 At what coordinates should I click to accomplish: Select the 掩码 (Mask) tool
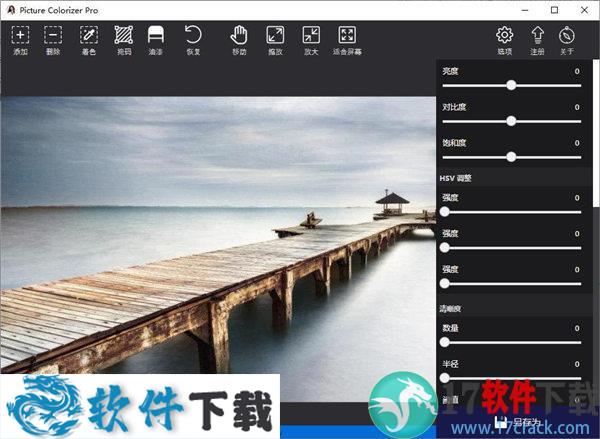[123, 36]
